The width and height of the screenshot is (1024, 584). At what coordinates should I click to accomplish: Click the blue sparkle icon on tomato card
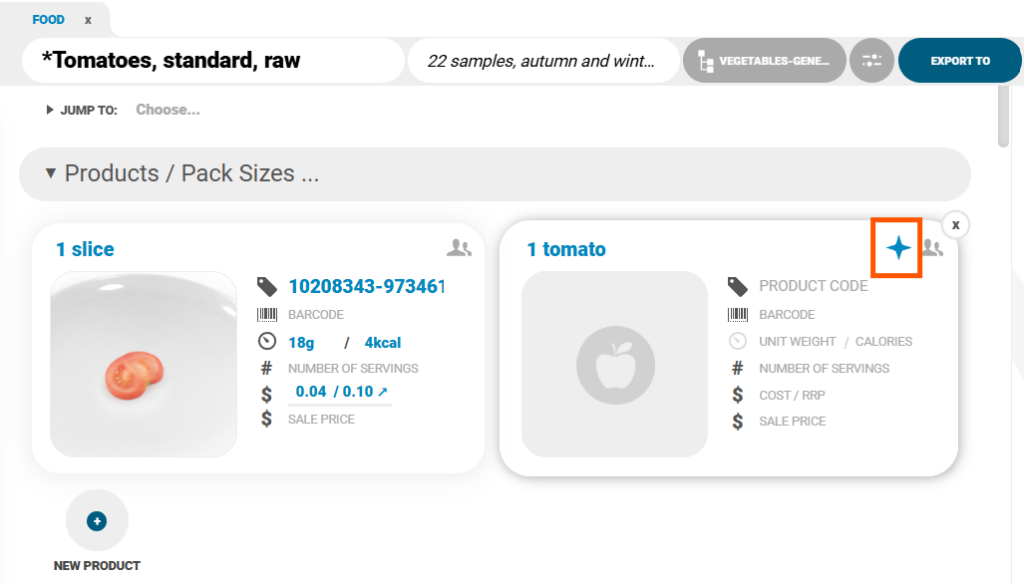point(898,248)
